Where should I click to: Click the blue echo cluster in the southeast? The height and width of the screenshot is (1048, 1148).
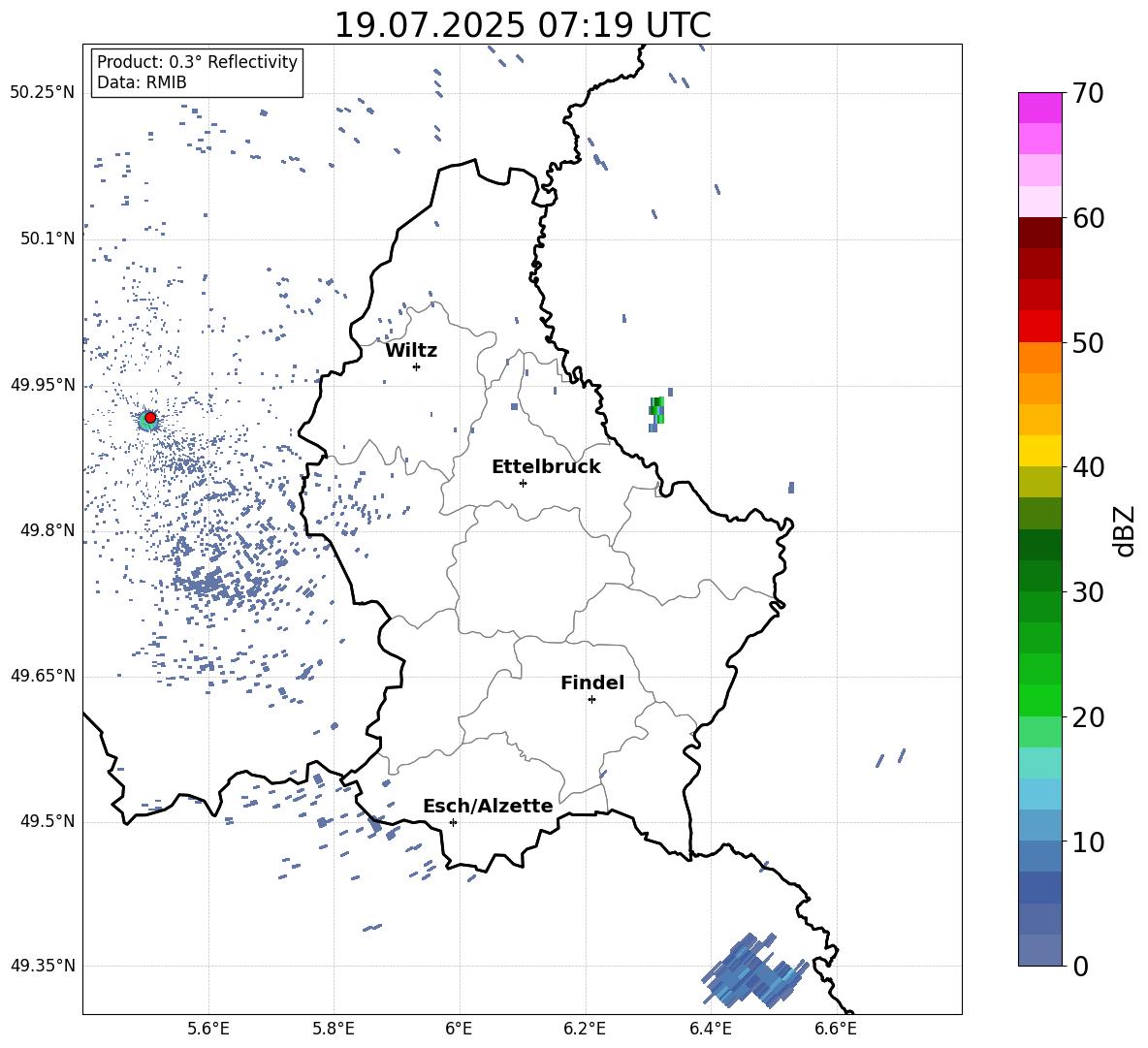click(x=754, y=970)
